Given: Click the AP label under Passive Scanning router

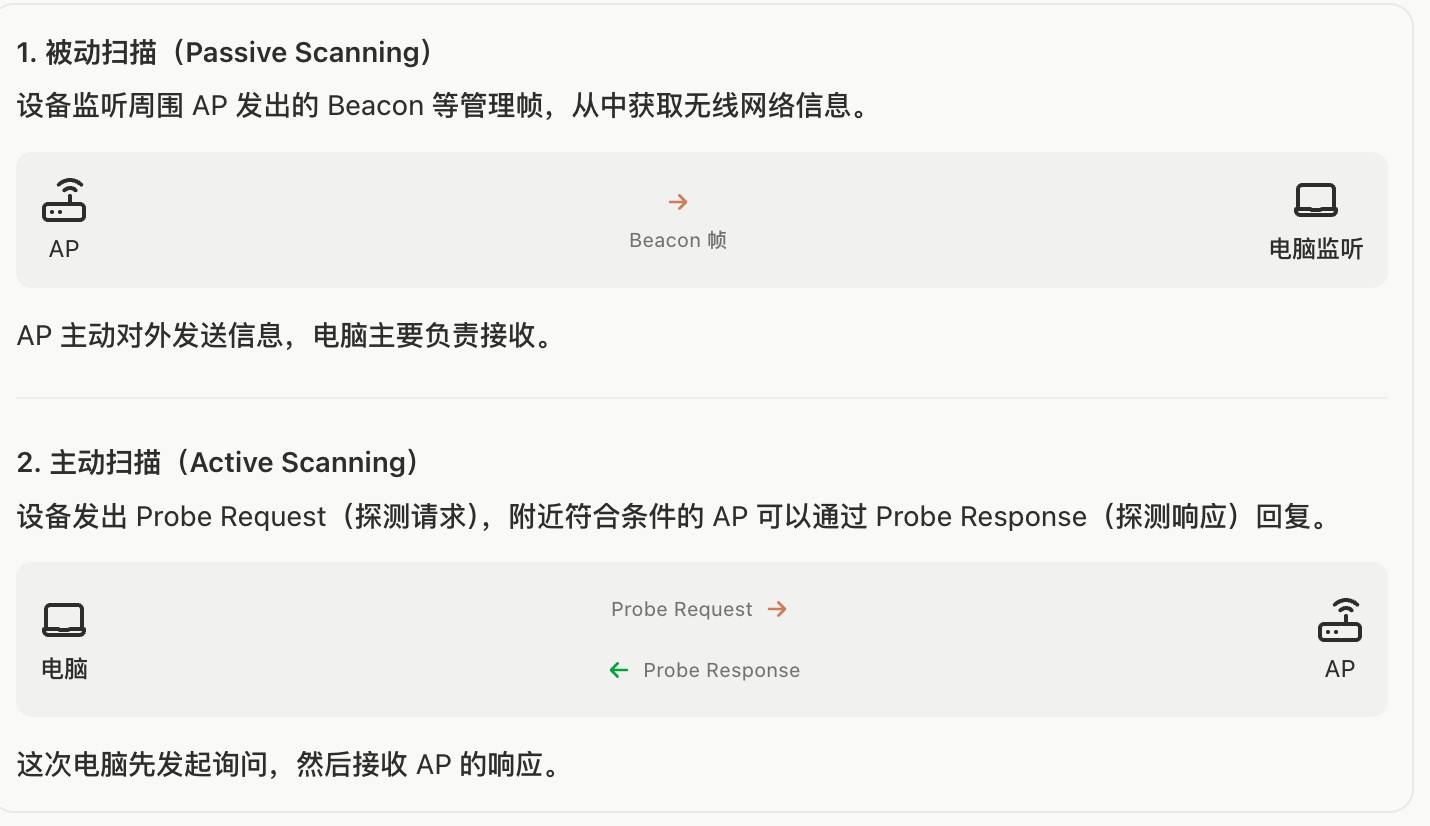Looking at the screenshot, I should coord(64,248).
